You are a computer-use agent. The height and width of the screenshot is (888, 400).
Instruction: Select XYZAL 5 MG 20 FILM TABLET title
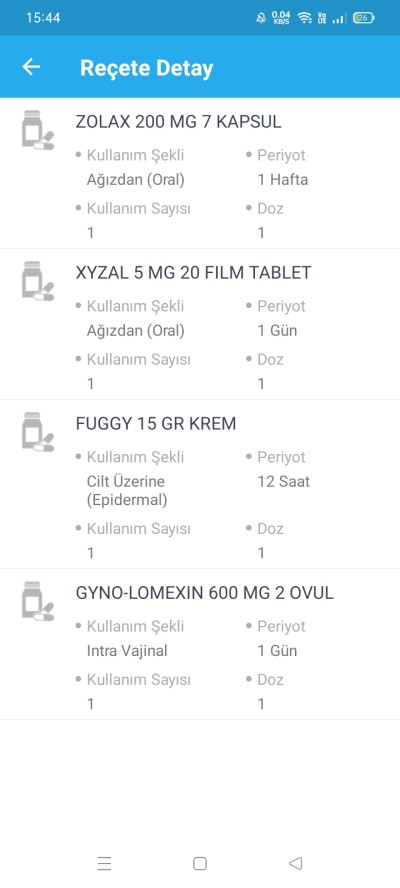[x=193, y=272]
